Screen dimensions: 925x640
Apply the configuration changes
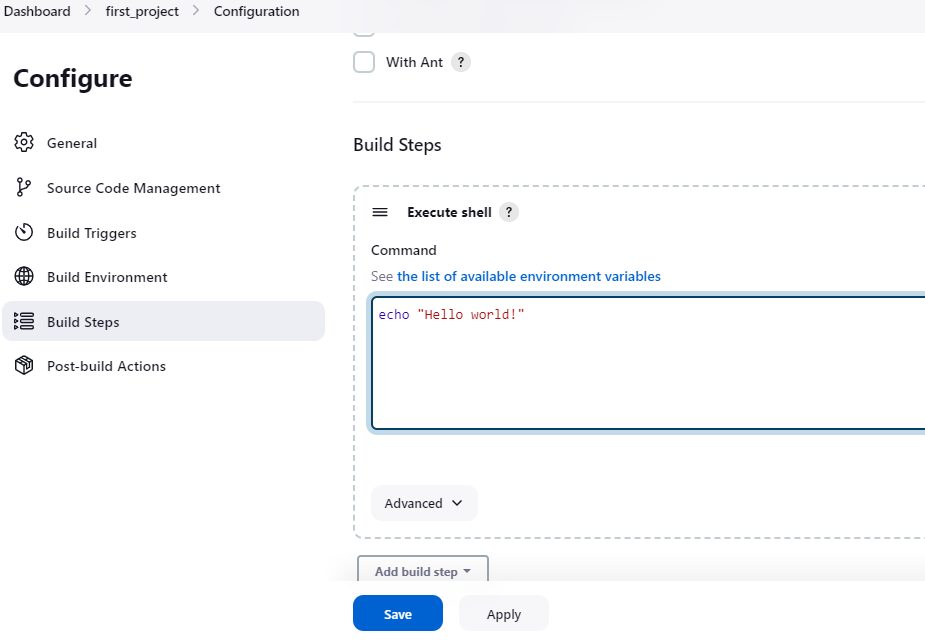pyautogui.click(x=503, y=614)
